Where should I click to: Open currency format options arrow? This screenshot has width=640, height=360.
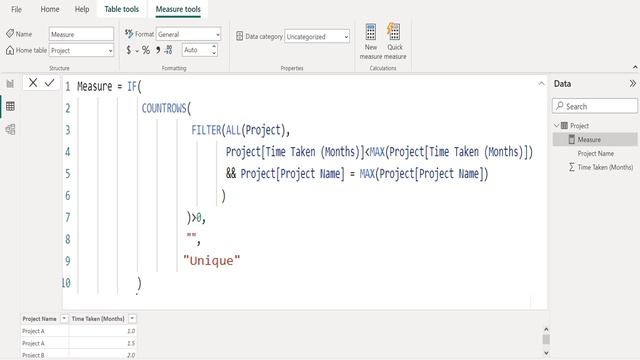click(137, 51)
